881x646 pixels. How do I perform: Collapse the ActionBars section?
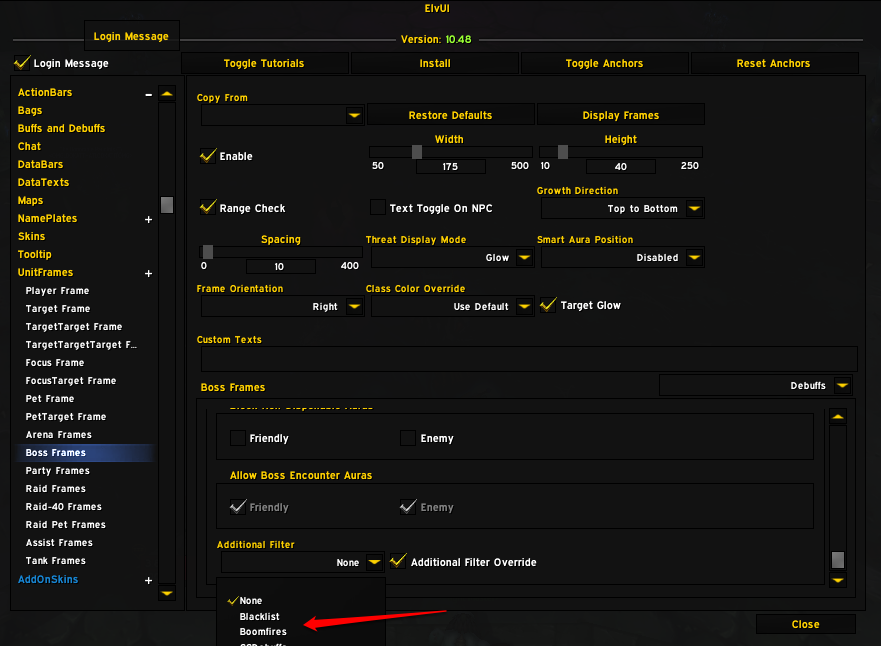click(x=148, y=94)
